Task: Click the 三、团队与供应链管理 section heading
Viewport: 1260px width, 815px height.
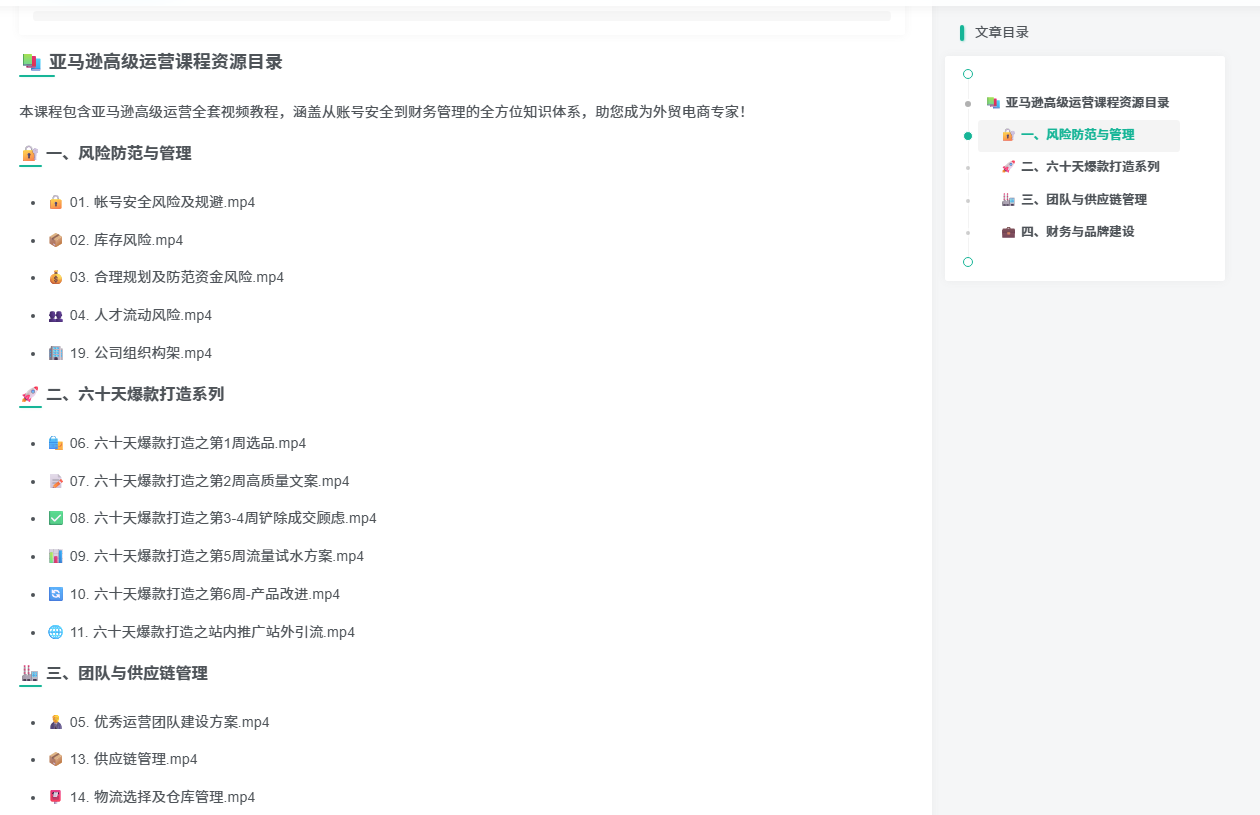Action: click(126, 674)
